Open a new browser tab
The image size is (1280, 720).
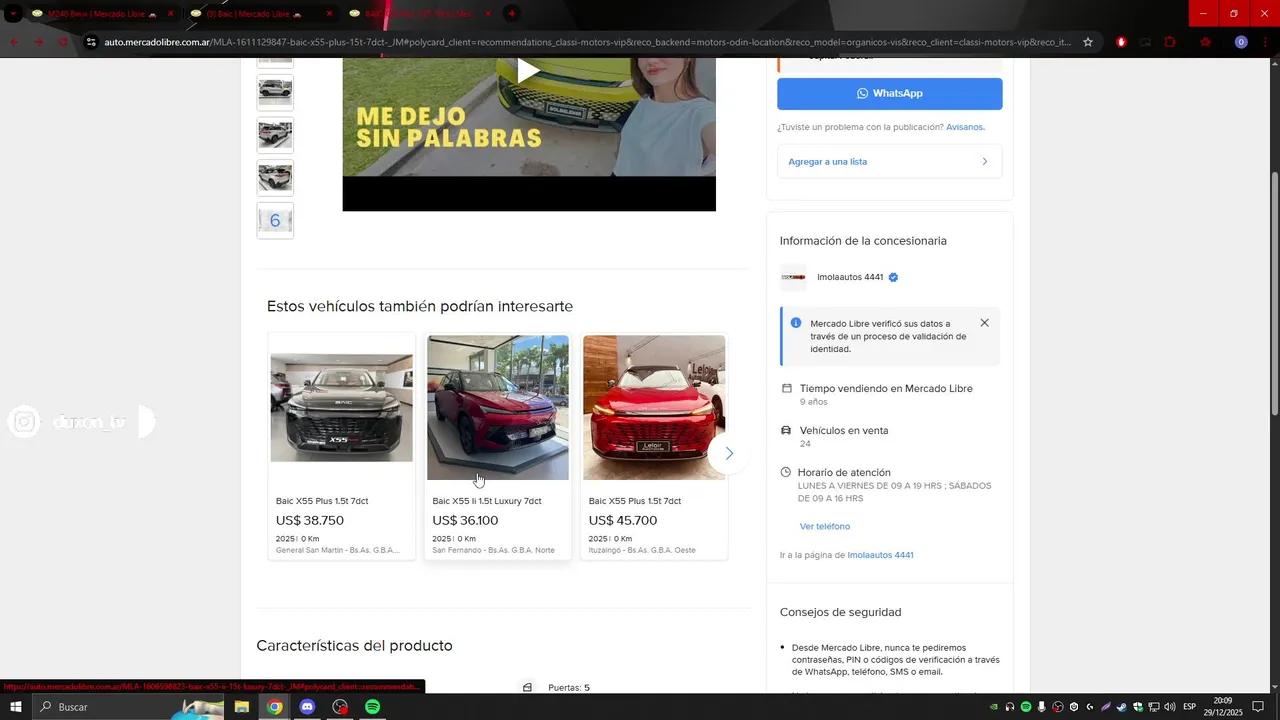click(512, 14)
